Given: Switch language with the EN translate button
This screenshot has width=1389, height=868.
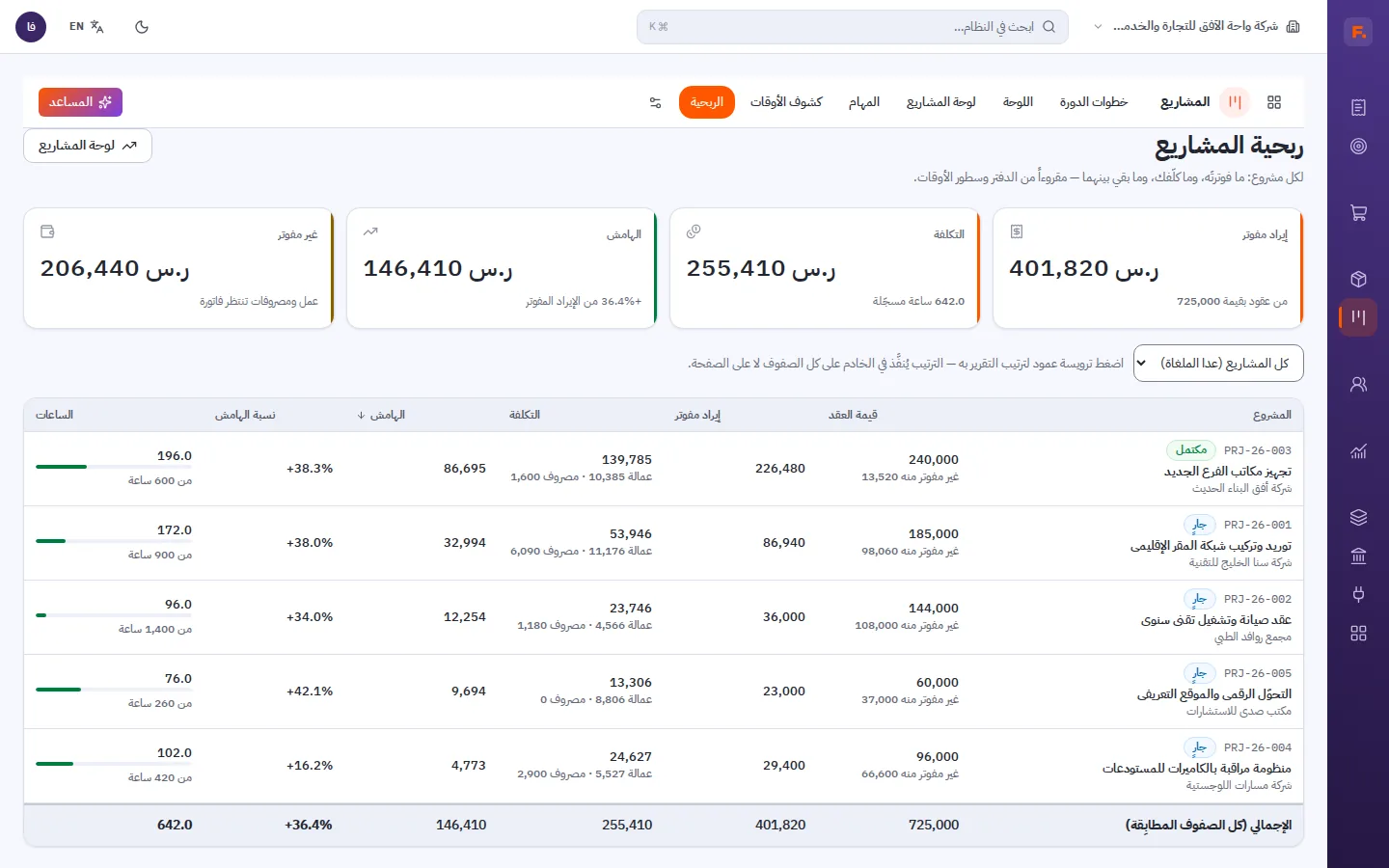Looking at the screenshot, I should point(87,27).
